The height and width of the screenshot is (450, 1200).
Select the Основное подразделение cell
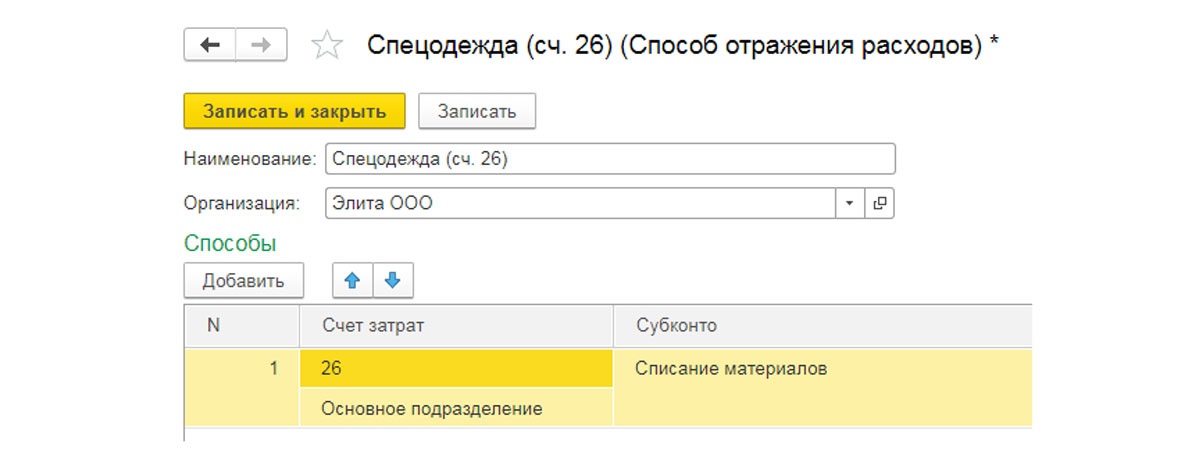tap(455, 408)
